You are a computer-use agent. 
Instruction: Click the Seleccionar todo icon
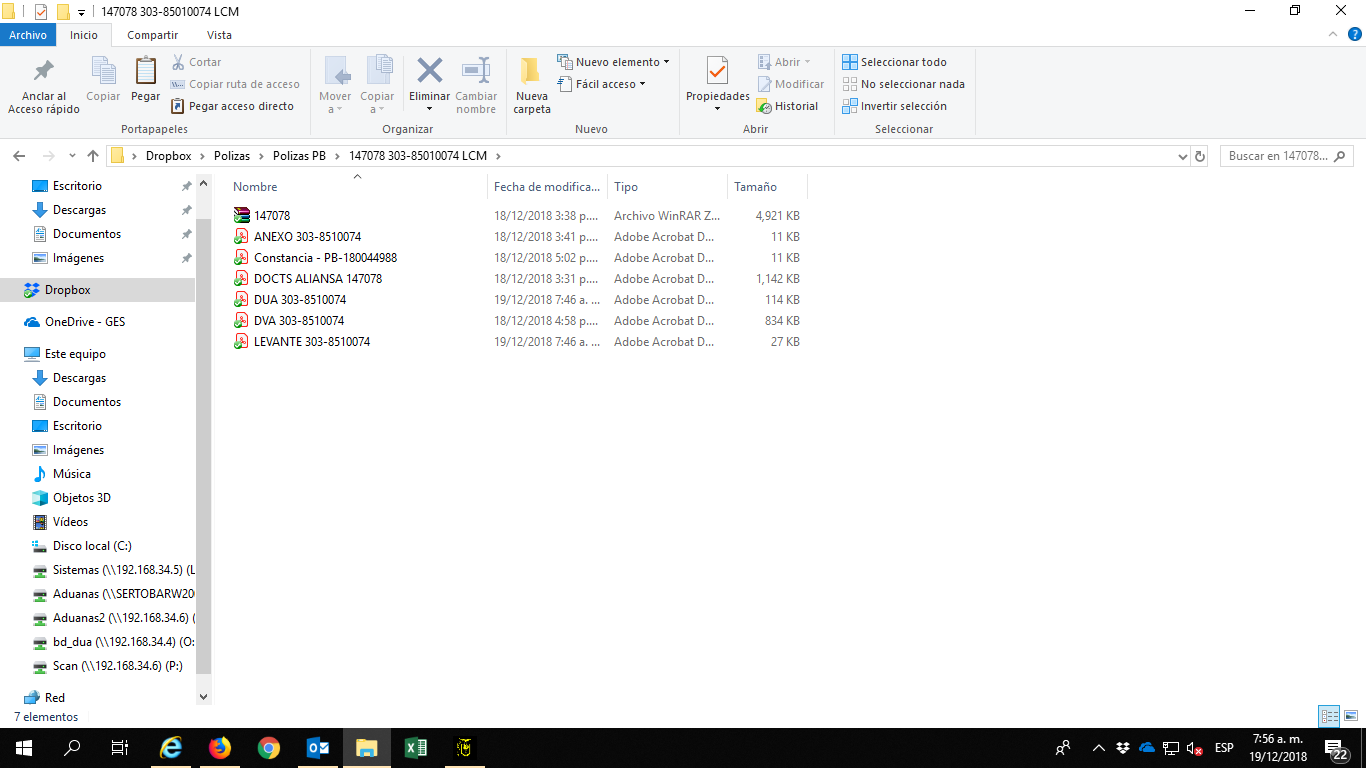[850, 62]
